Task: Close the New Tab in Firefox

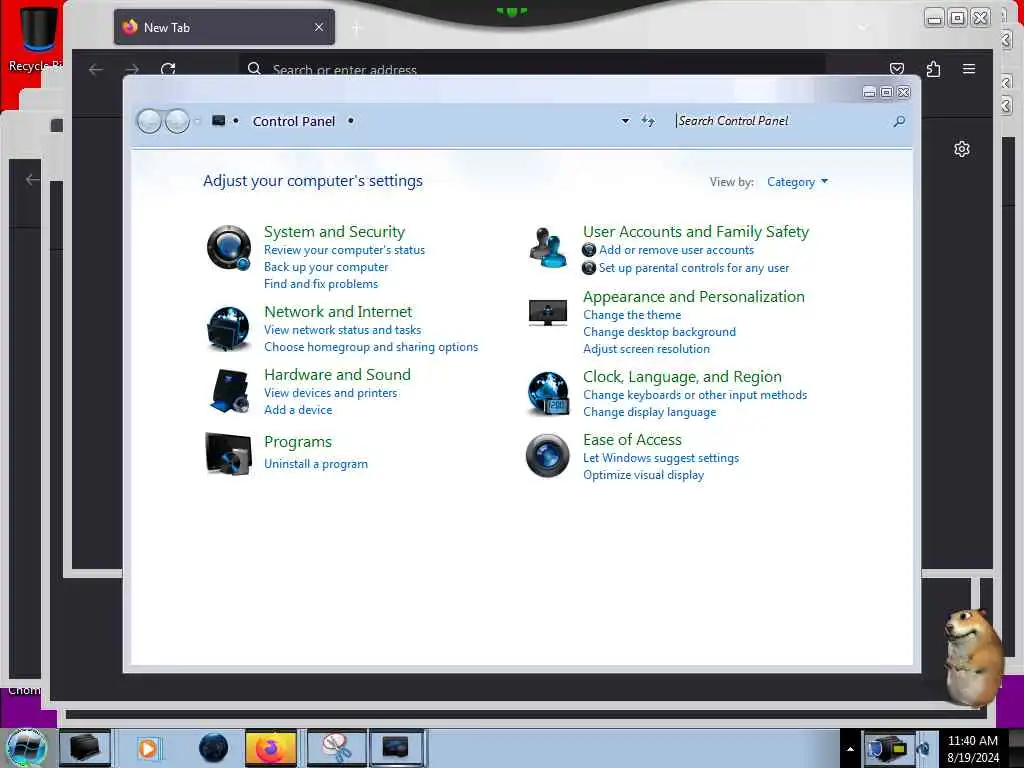Action: click(x=319, y=27)
